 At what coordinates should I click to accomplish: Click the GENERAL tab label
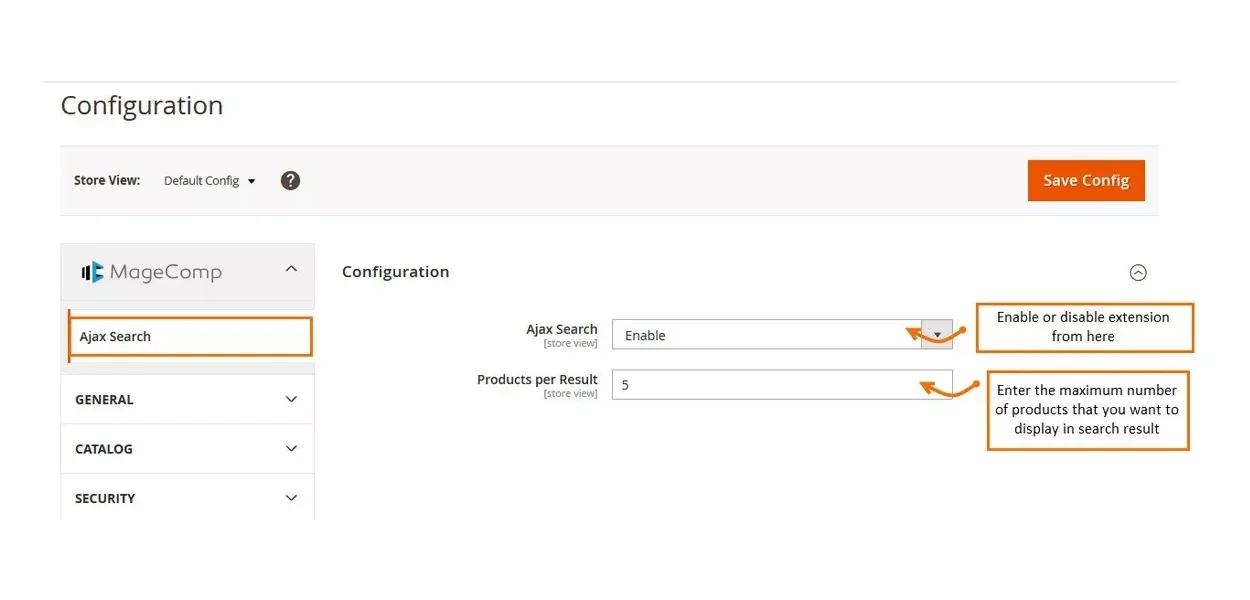click(104, 400)
